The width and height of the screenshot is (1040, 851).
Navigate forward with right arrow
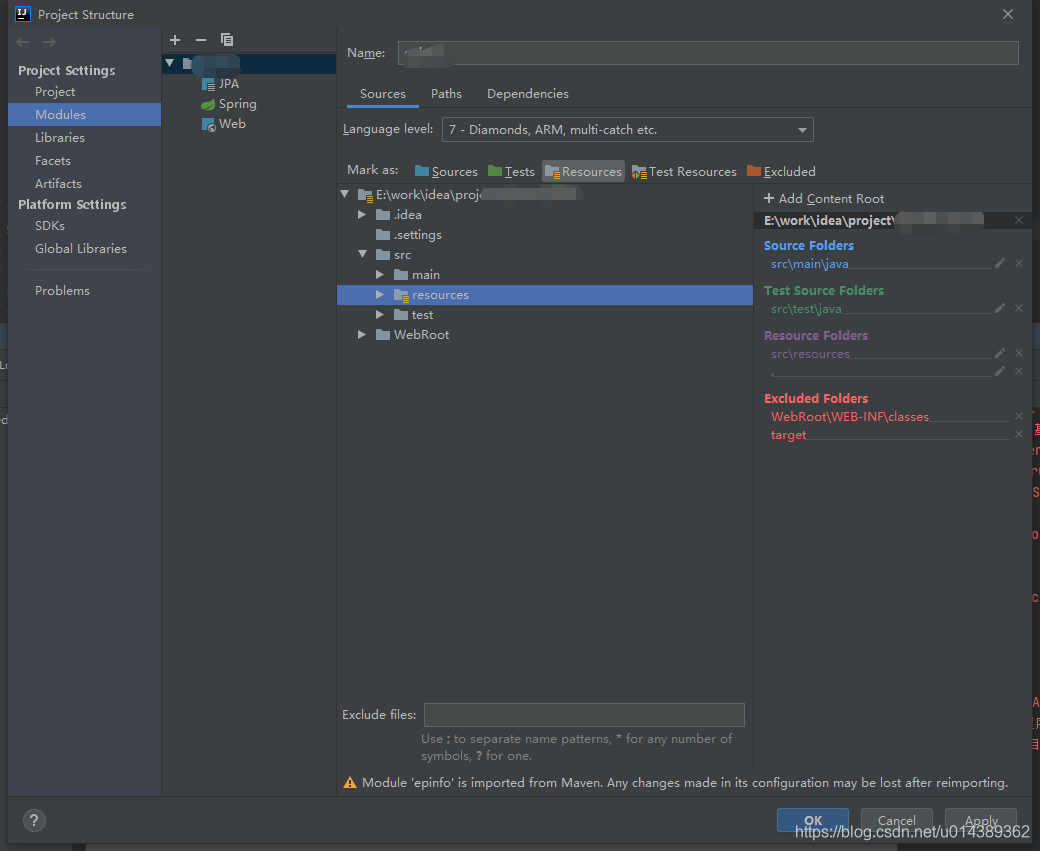49,42
